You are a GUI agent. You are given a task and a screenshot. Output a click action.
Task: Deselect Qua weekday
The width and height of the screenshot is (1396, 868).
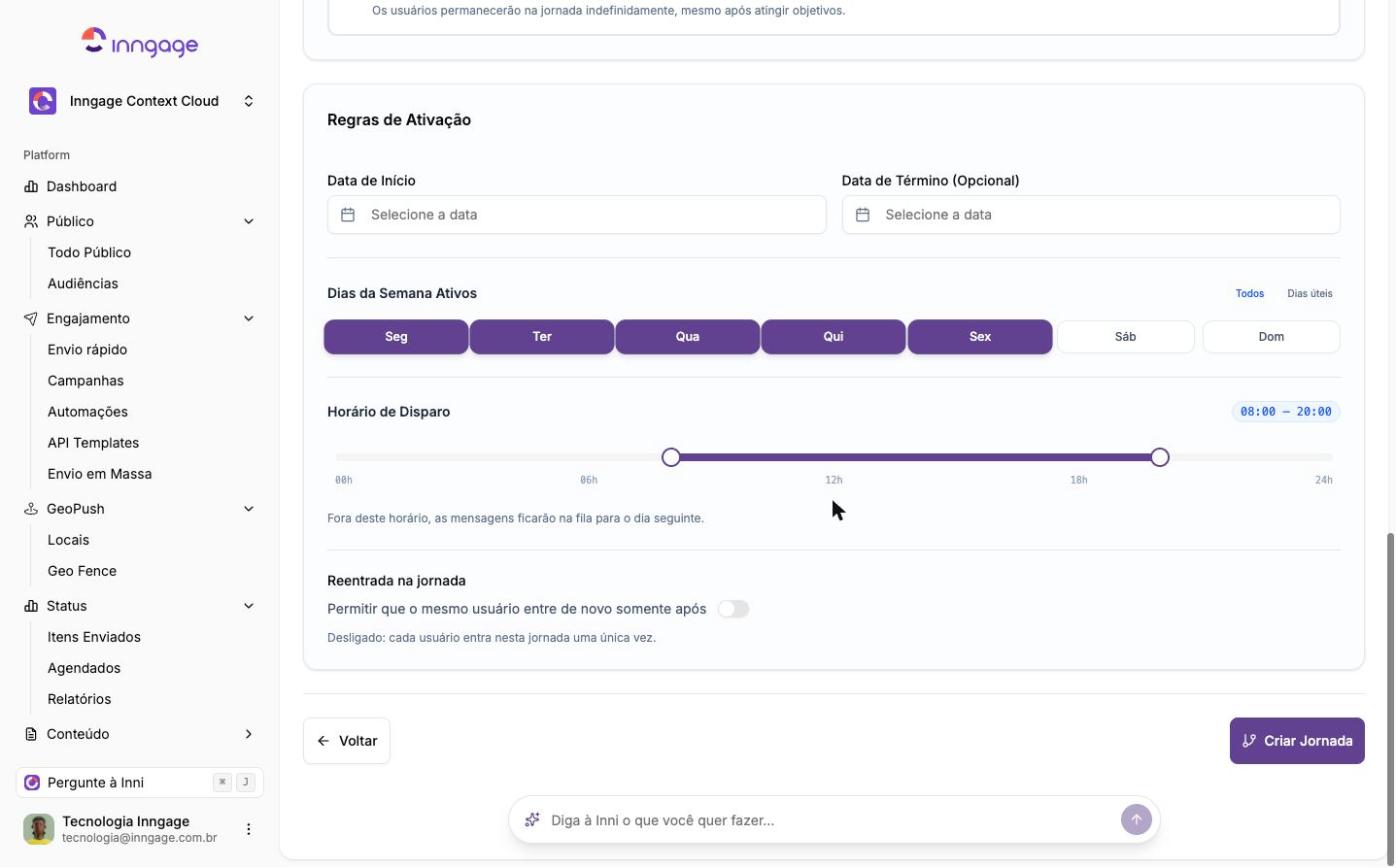pyautogui.click(x=688, y=337)
